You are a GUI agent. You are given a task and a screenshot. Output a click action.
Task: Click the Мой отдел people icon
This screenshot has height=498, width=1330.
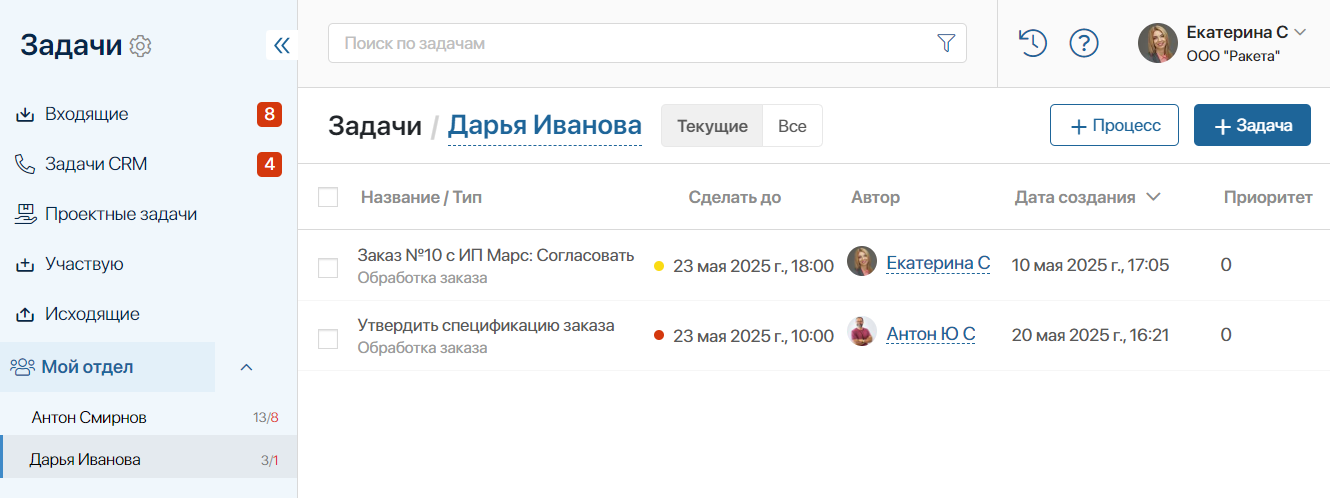22,367
